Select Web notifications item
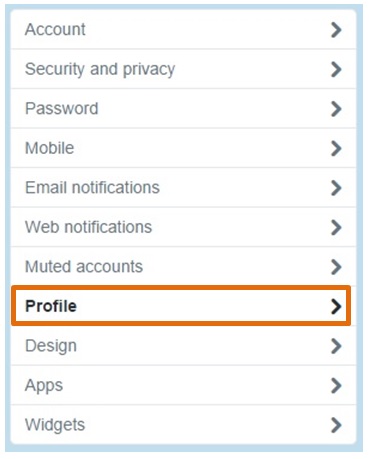This screenshot has width=369, height=459. [184, 227]
